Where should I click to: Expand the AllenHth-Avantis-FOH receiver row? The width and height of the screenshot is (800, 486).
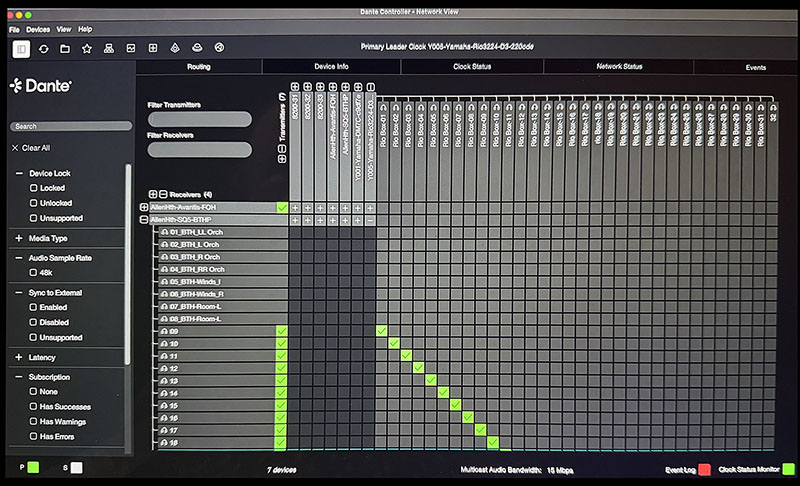click(x=144, y=207)
